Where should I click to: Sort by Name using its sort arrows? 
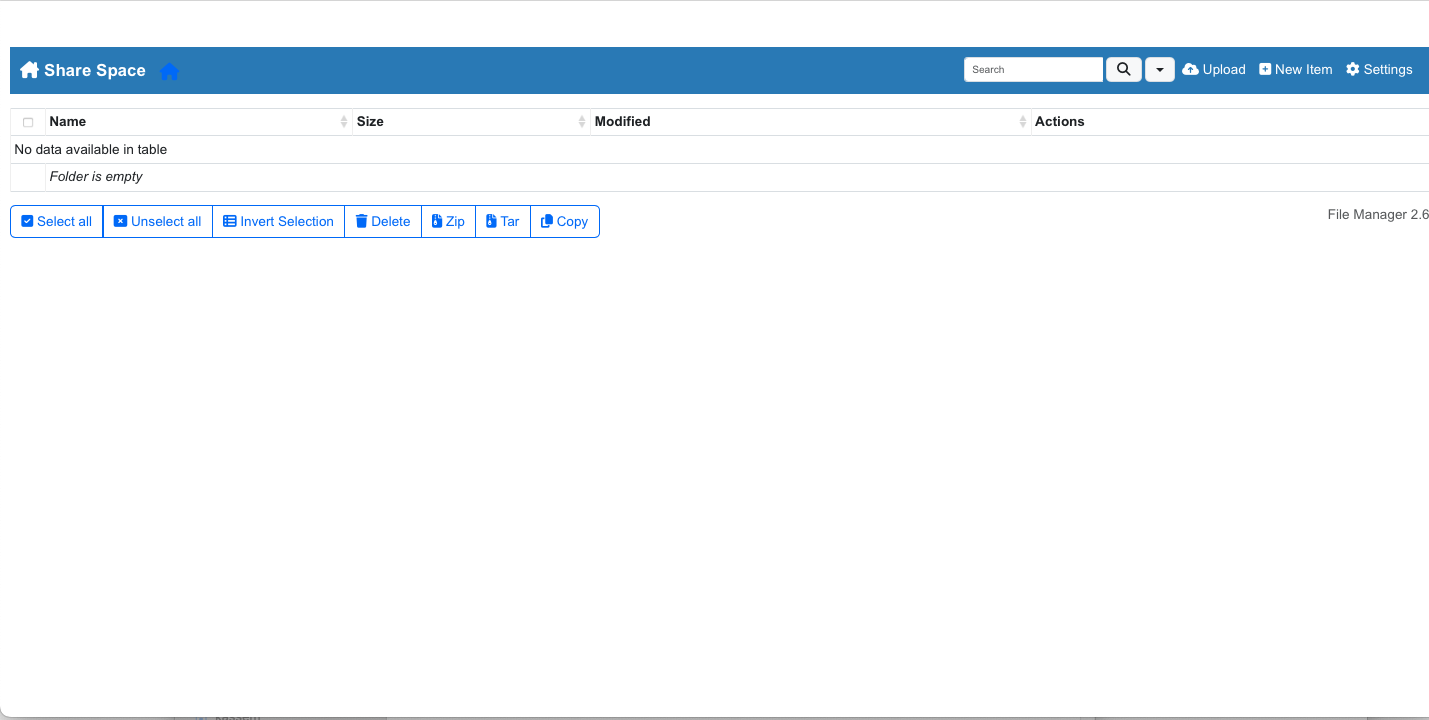[344, 120]
